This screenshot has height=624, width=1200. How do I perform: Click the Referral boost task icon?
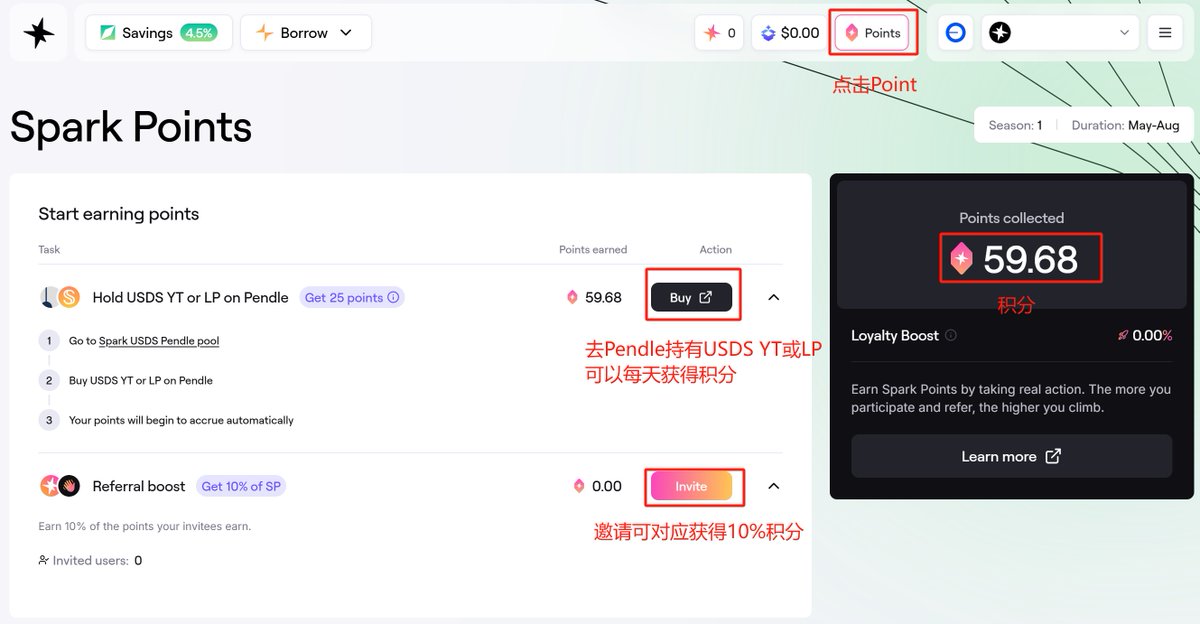point(59,486)
